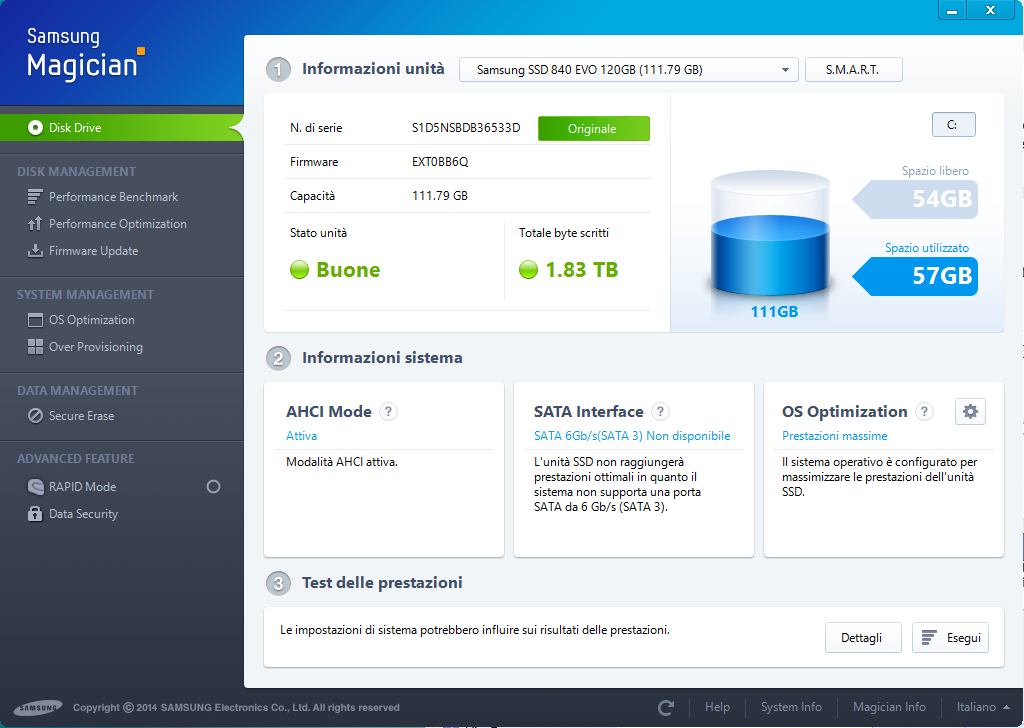Minimize the Magician window
1024x728 pixels.
click(952, 10)
